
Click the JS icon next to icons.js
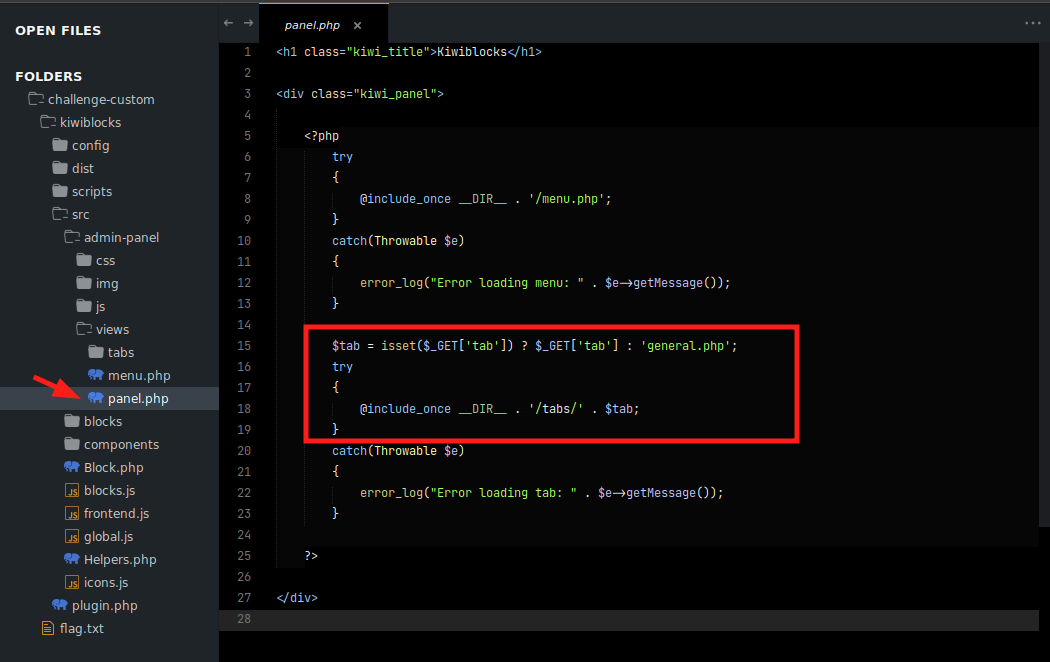pyautogui.click(x=72, y=582)
